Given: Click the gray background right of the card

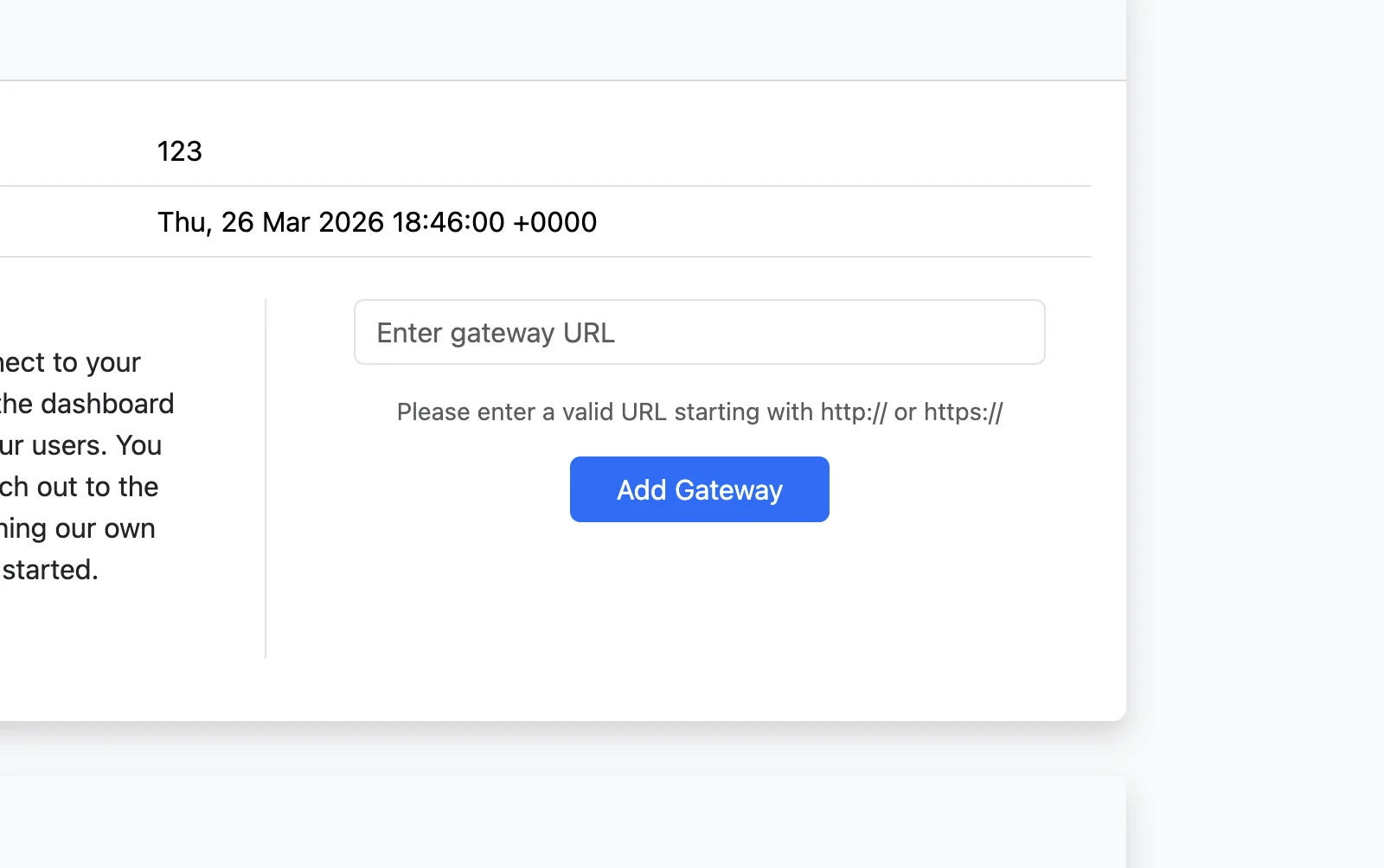Looking at the screenshot, I should (1254, 389).
